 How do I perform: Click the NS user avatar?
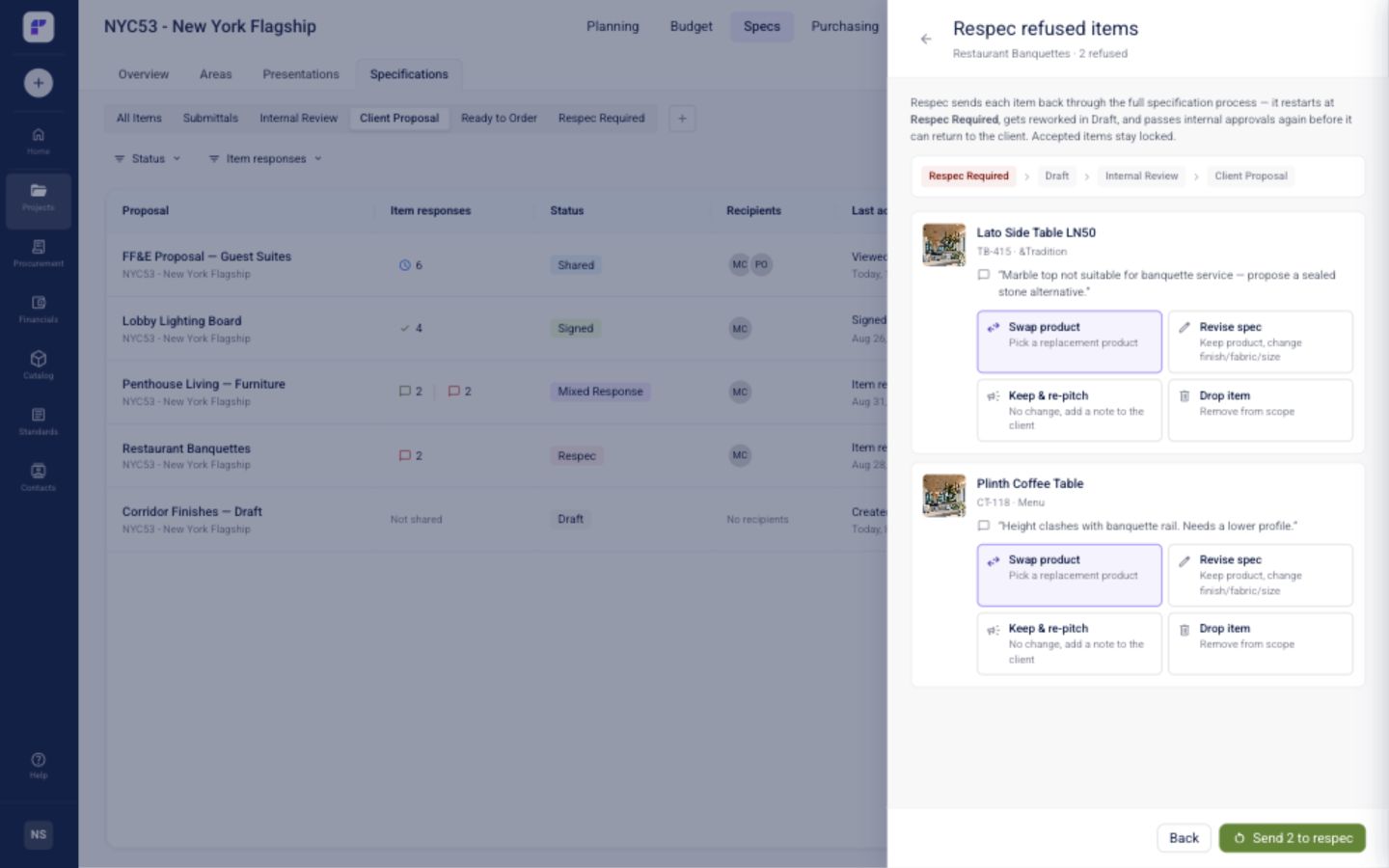tap(39, 835)
